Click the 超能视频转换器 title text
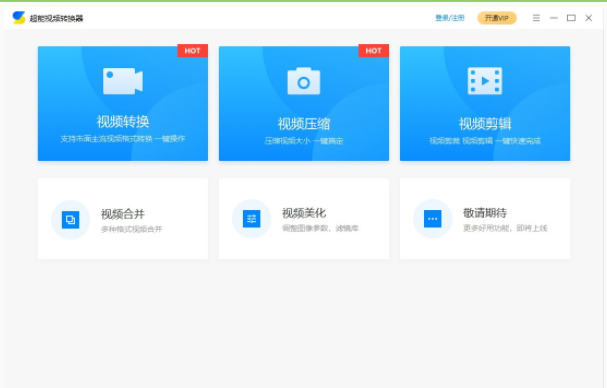The width and height of the screenshot is (607, 388). (x=57, y=18)
